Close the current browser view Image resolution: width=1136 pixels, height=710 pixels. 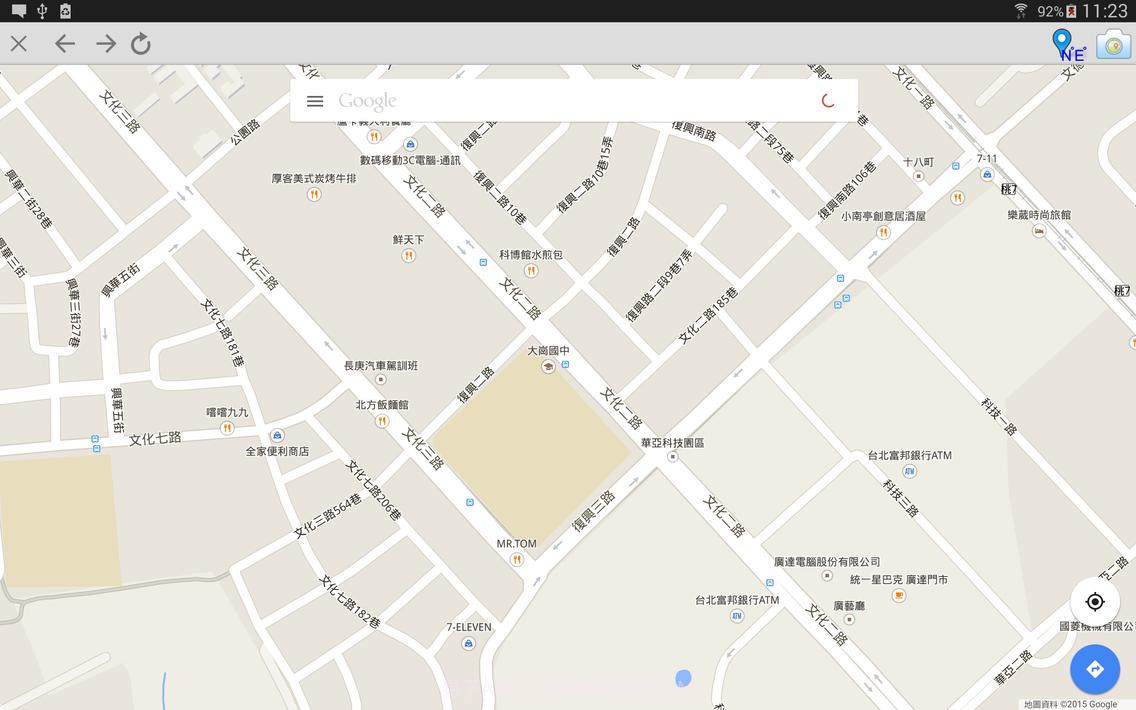[18, 44]
